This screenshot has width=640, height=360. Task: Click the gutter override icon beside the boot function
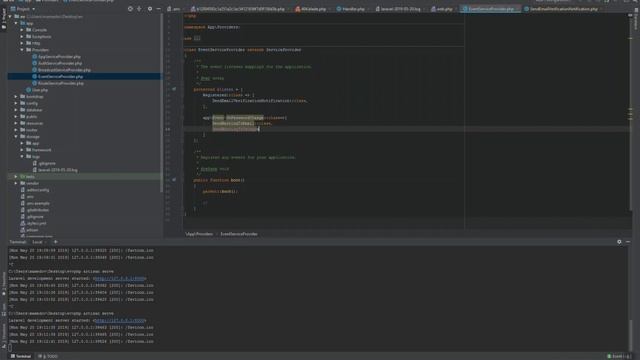point(174,180)
